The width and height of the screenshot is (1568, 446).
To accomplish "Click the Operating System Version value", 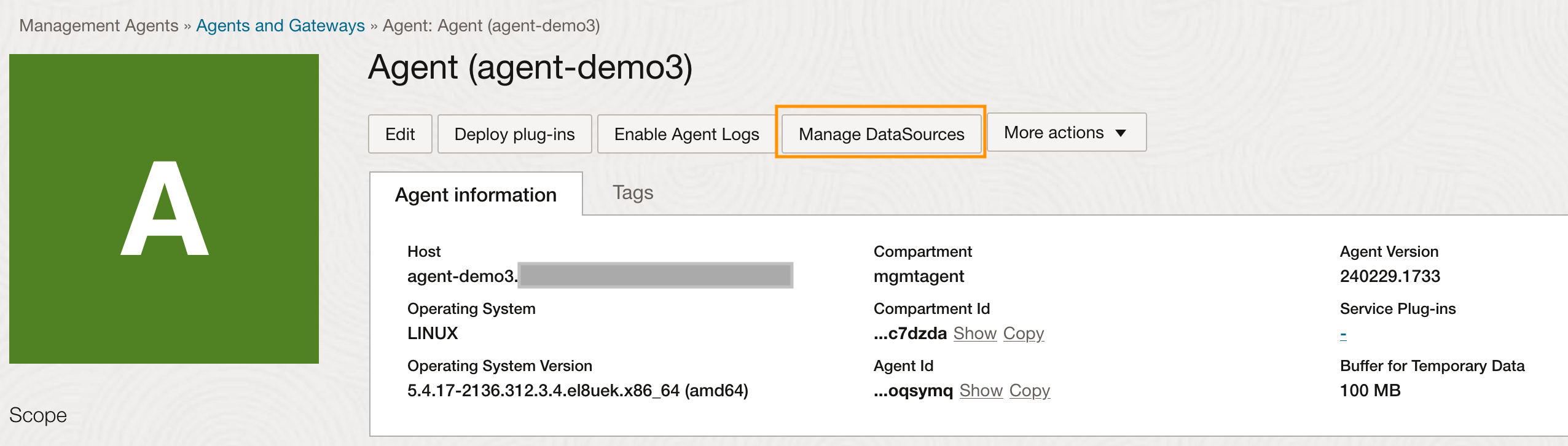I will click(578, 391).
